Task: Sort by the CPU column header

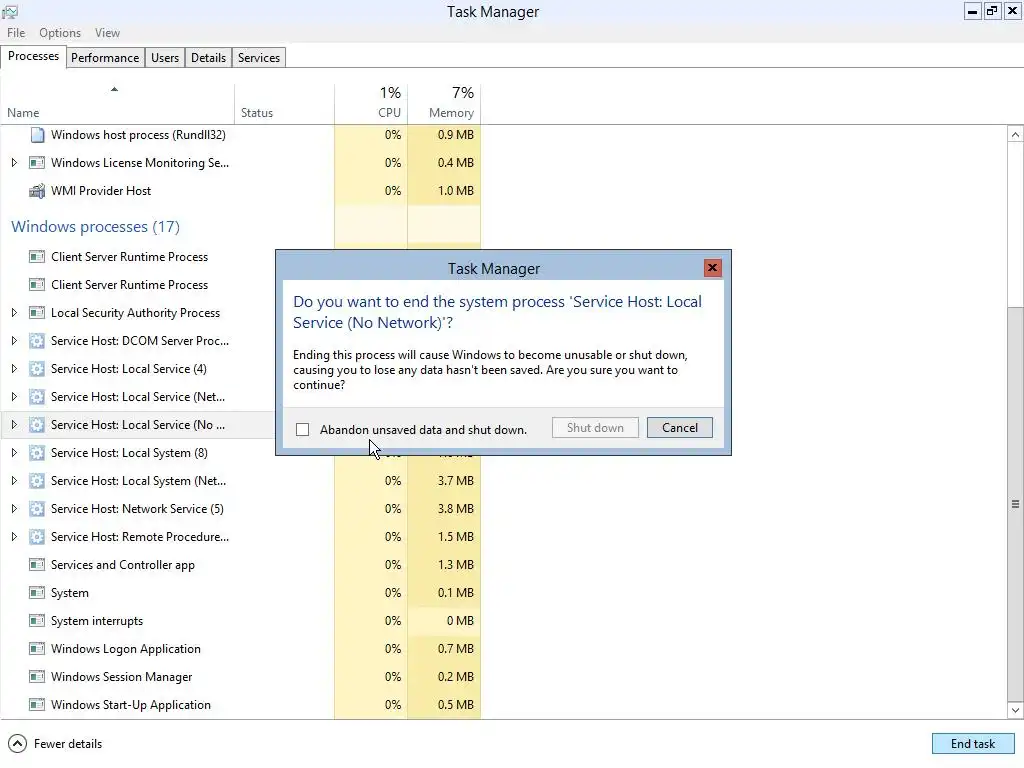Action: 371,103
